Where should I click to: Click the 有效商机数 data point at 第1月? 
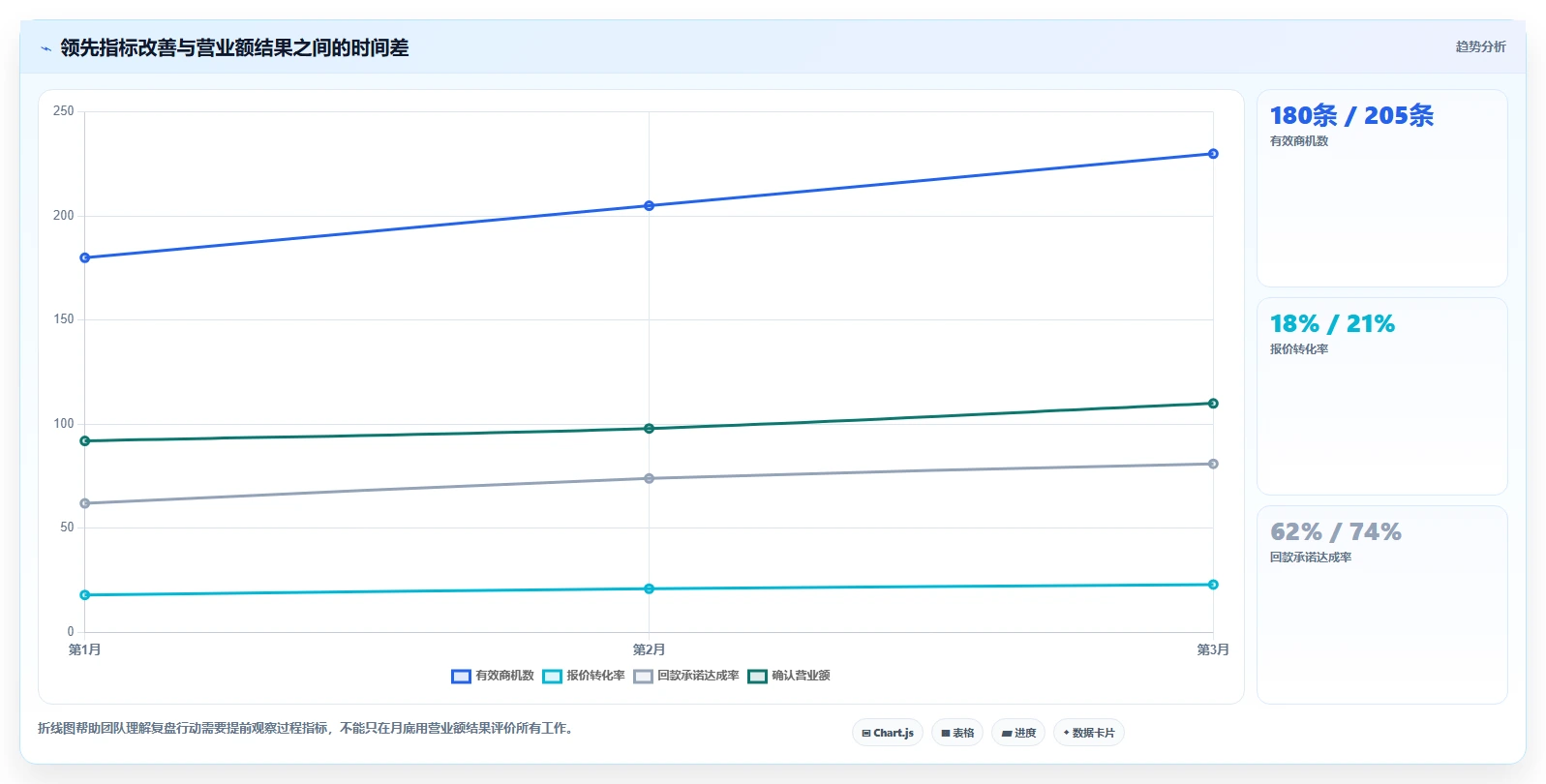(85, 257)
